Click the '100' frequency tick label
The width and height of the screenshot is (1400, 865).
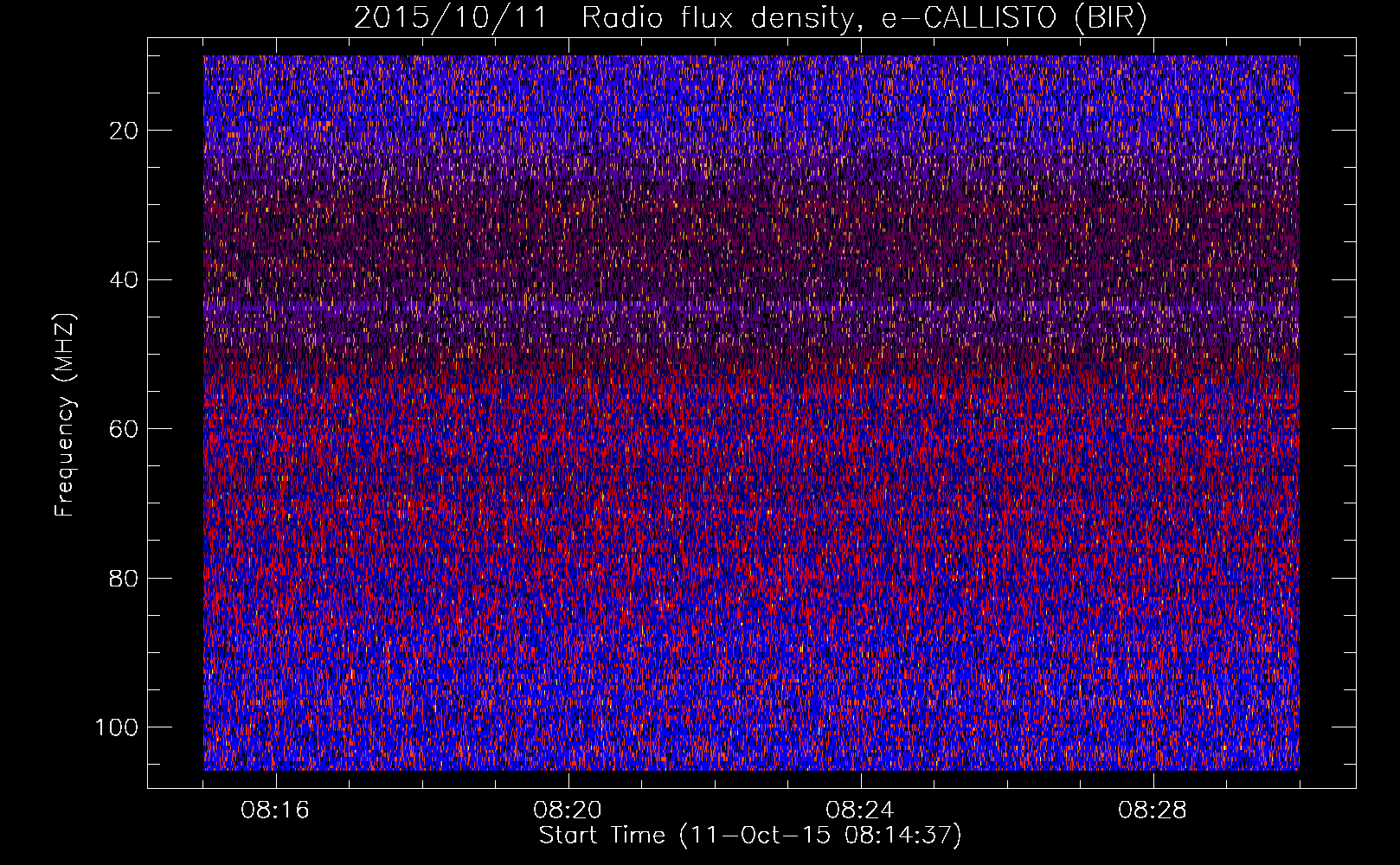click(x=117, y=727)
